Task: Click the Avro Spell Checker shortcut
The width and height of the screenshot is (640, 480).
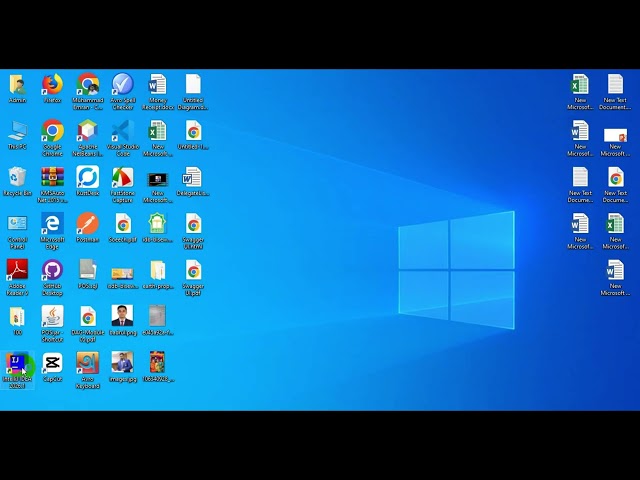Action: point(122,91)
